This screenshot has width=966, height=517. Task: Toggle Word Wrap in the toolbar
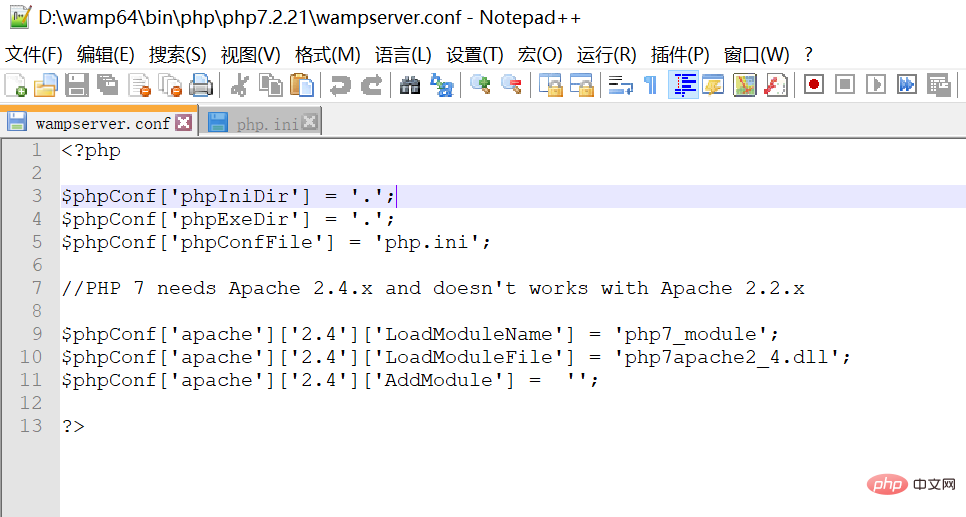tap(621, 85)
